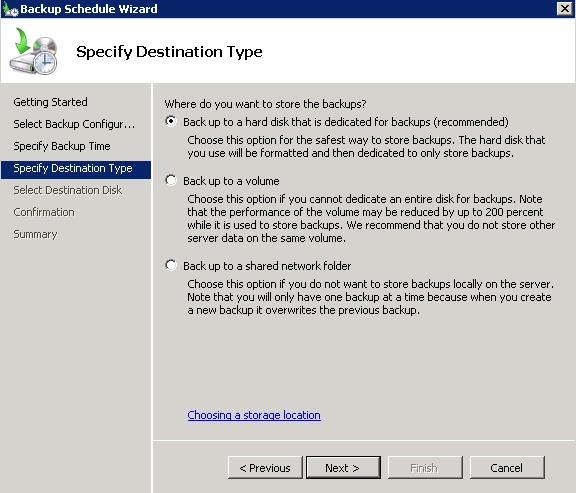Go back with the Previous button

pos(265,468)
